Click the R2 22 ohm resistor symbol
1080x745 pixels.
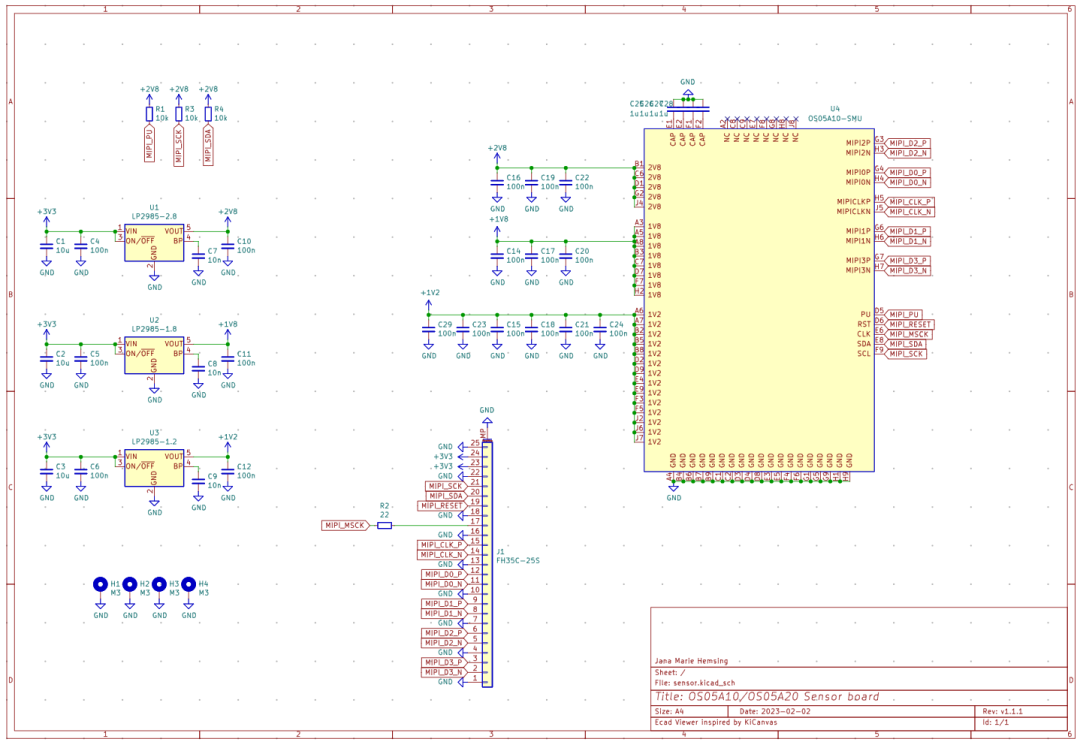(385, 525)
